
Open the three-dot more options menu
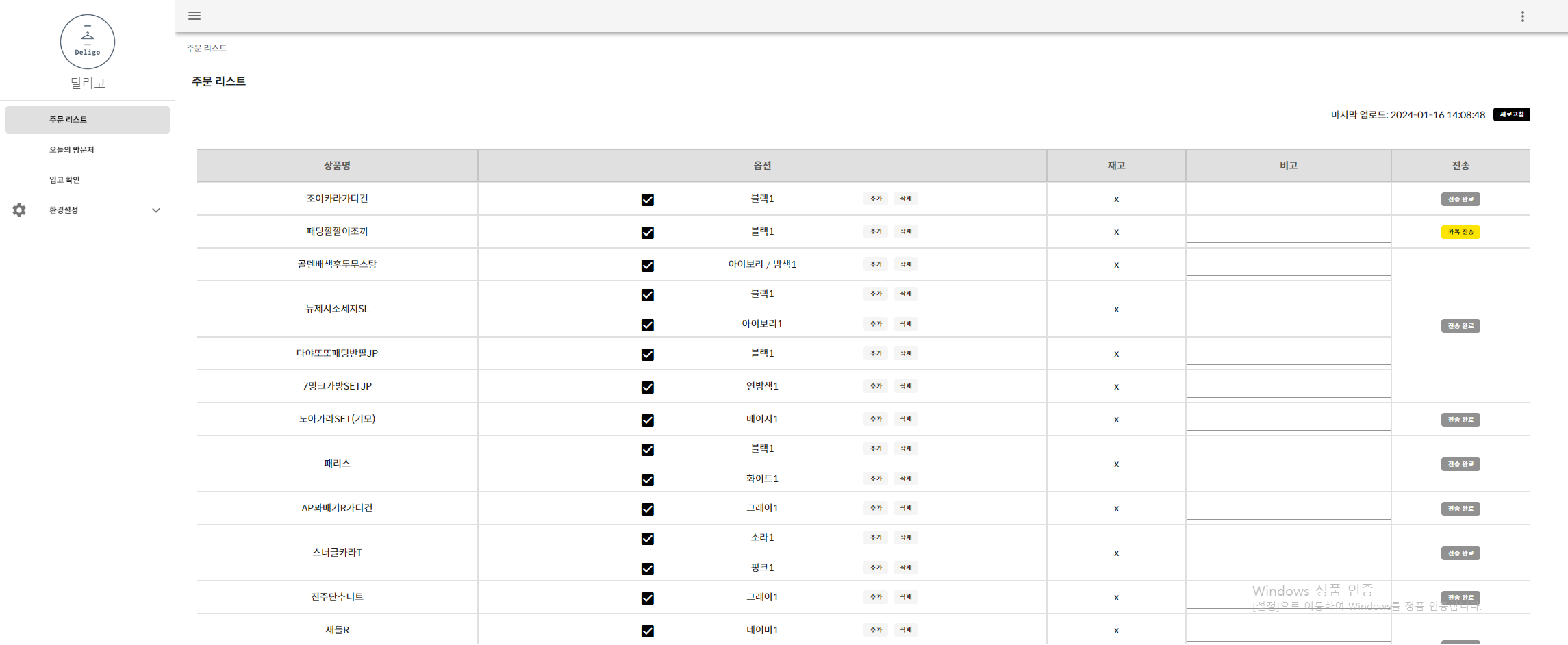pyautogui.click(x=1522, y=16)
